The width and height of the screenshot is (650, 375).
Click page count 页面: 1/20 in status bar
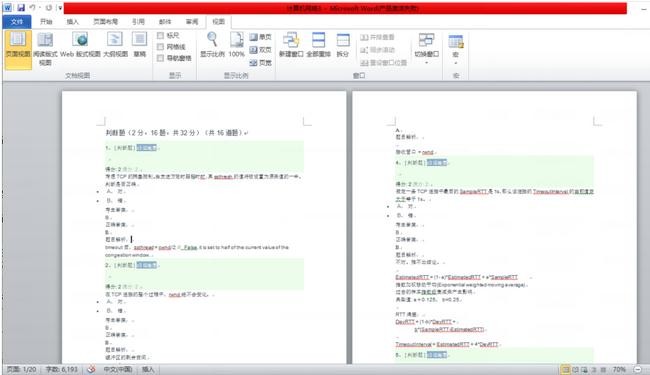coord(21,369)
